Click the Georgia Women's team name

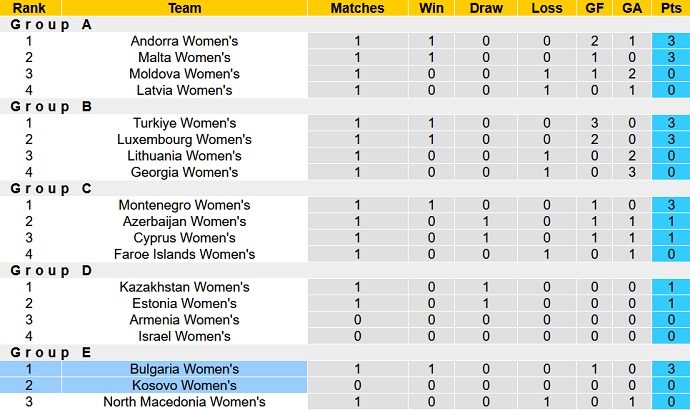tap(184, 172)
